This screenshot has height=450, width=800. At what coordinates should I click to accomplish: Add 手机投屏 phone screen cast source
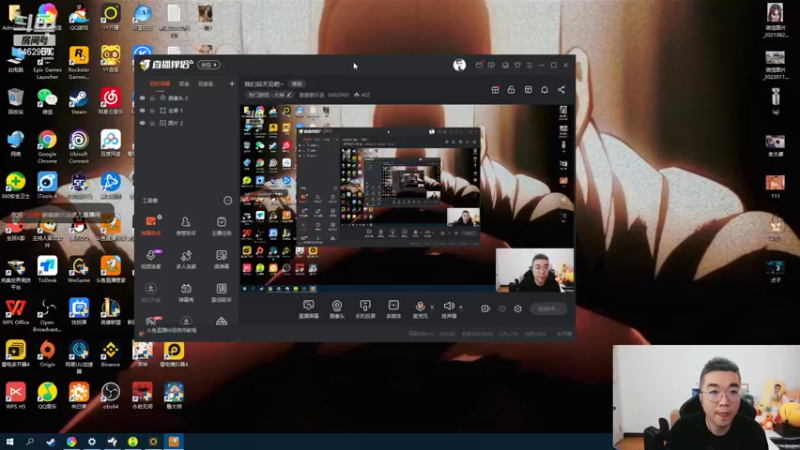coord(365,309)
